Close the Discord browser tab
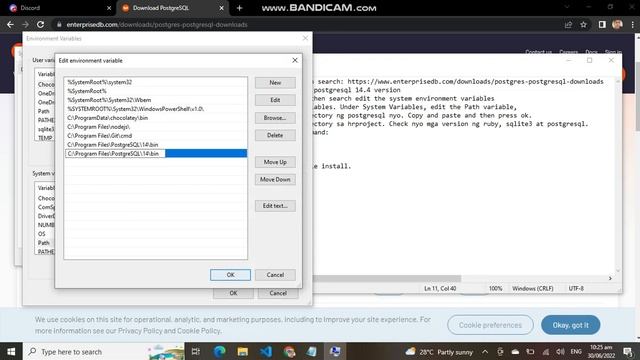This screenshot has height=360, width=640. point(109,8)
